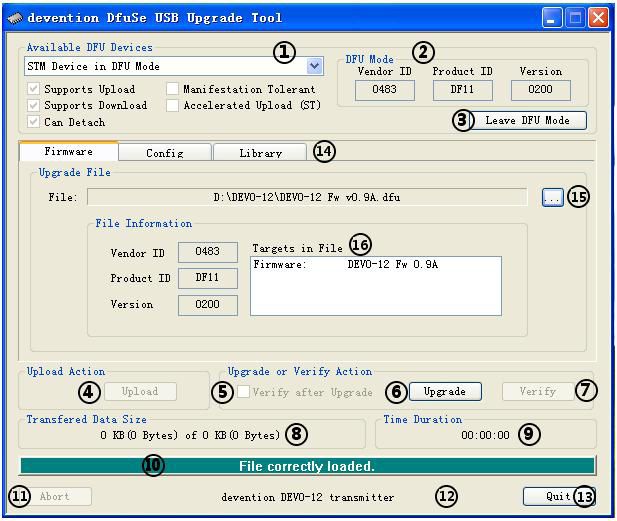
Task: Open the Library tab
Action: pos(260,153)
